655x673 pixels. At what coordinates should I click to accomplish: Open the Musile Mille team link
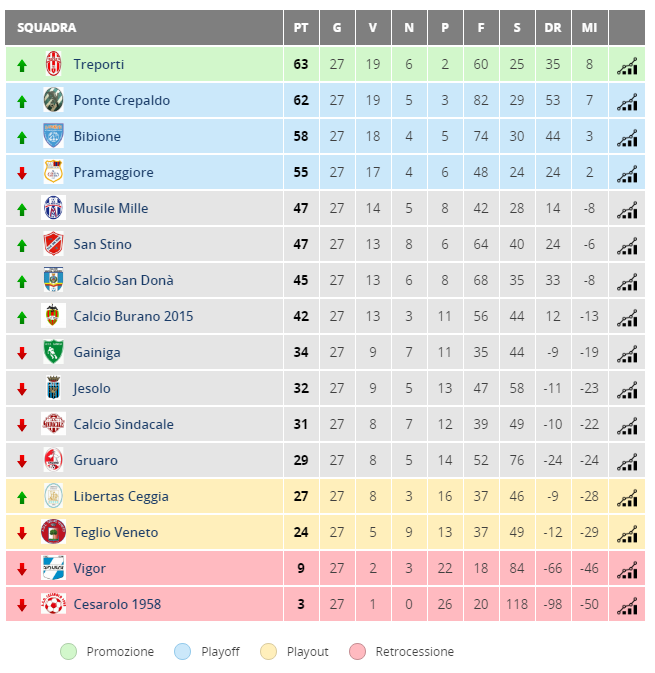pyautogui.click(x=111, y=208)
